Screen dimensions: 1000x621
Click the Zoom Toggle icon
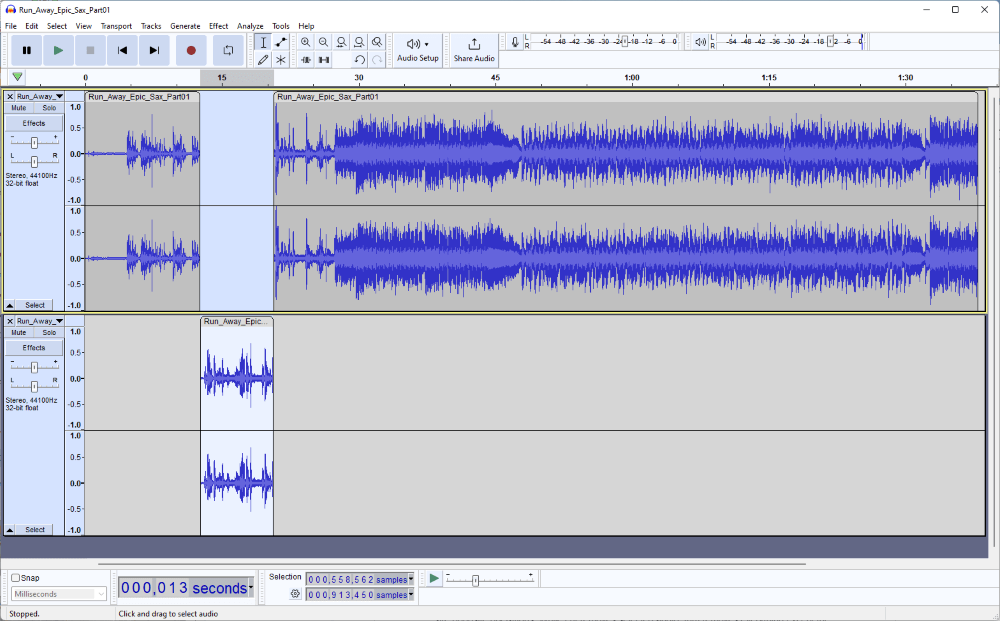click(x=377, y=42)
